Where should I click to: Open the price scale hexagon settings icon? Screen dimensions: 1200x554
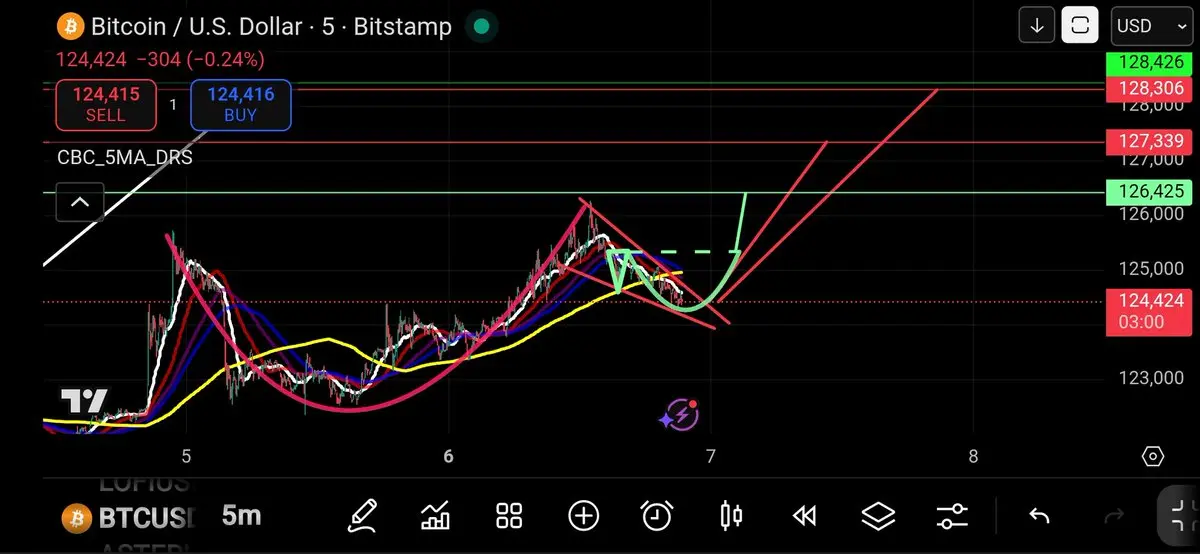pyautogui.click(x=1152, y=457)
